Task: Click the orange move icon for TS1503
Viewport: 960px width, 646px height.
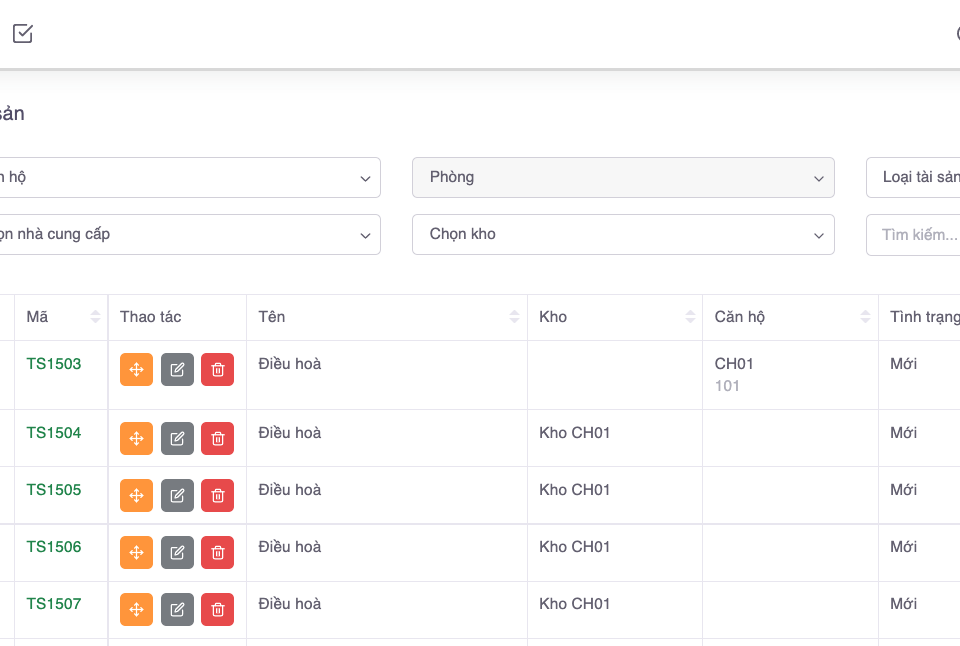Action: [x=136, y=370]
